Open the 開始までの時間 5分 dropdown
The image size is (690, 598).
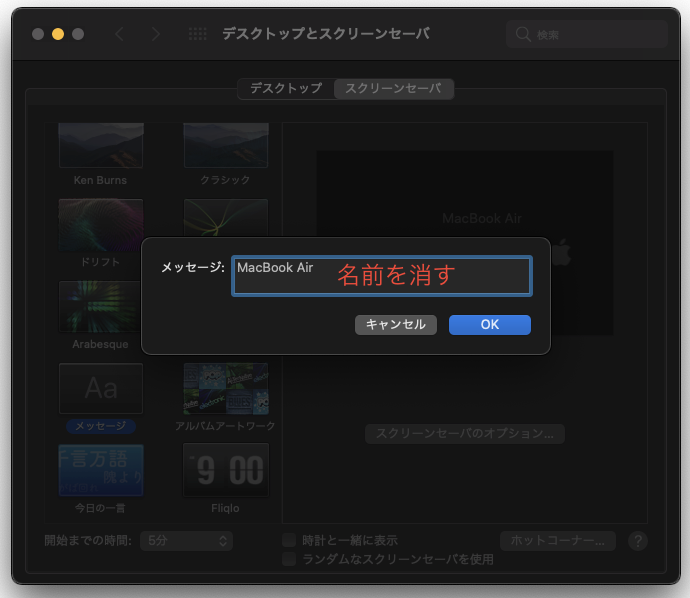tap(186, 541)
